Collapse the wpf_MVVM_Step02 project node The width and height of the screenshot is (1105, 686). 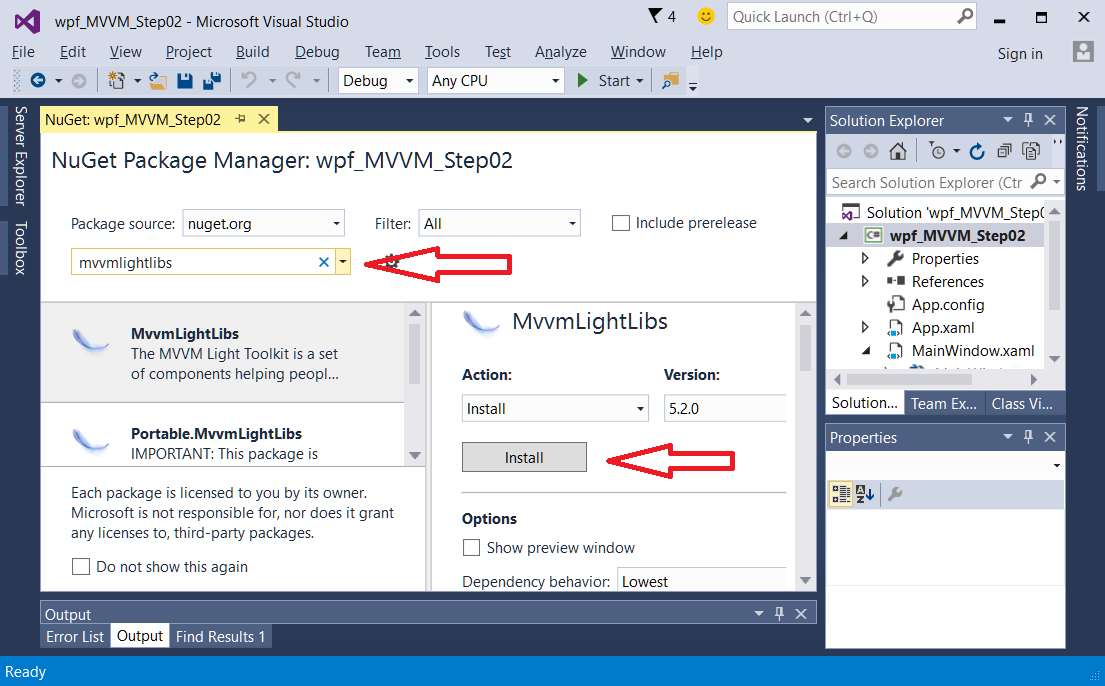(x=844, y=235)
